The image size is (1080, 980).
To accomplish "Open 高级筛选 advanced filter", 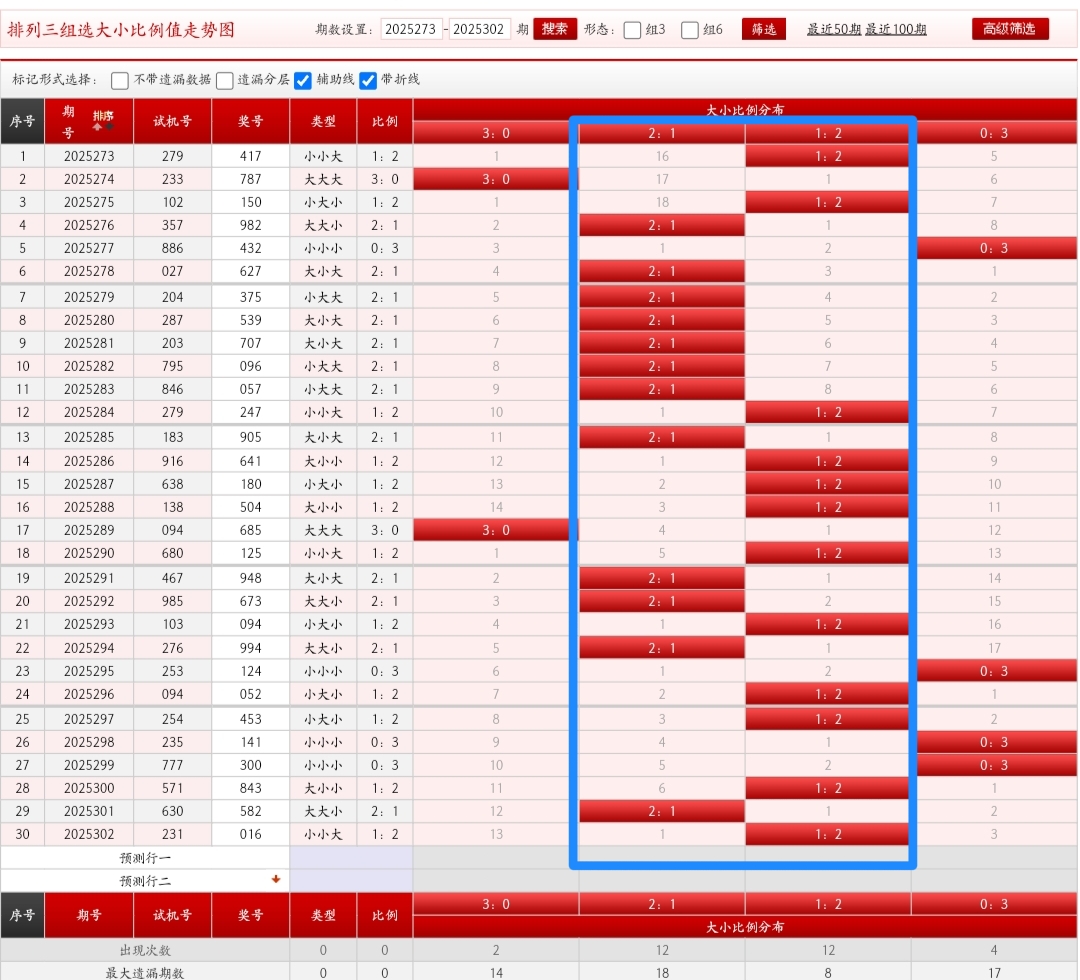I will pyautogui.click(x=1010, y=29).
